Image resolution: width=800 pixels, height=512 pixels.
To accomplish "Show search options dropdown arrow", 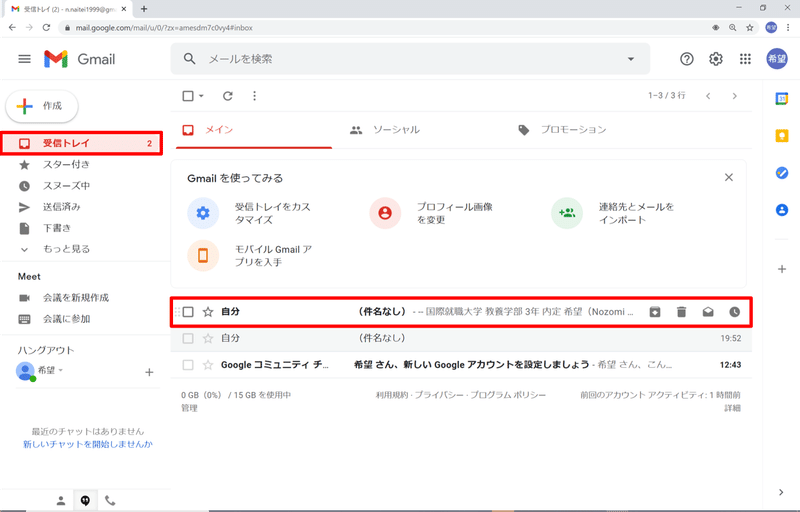I will coord(631,59).
